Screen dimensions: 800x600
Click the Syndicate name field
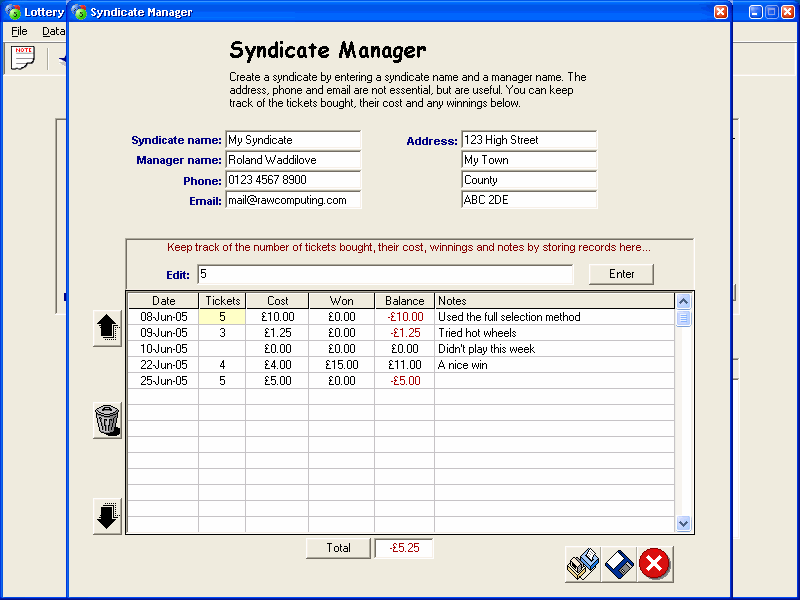pyautogui.click(x=292, y=140)
